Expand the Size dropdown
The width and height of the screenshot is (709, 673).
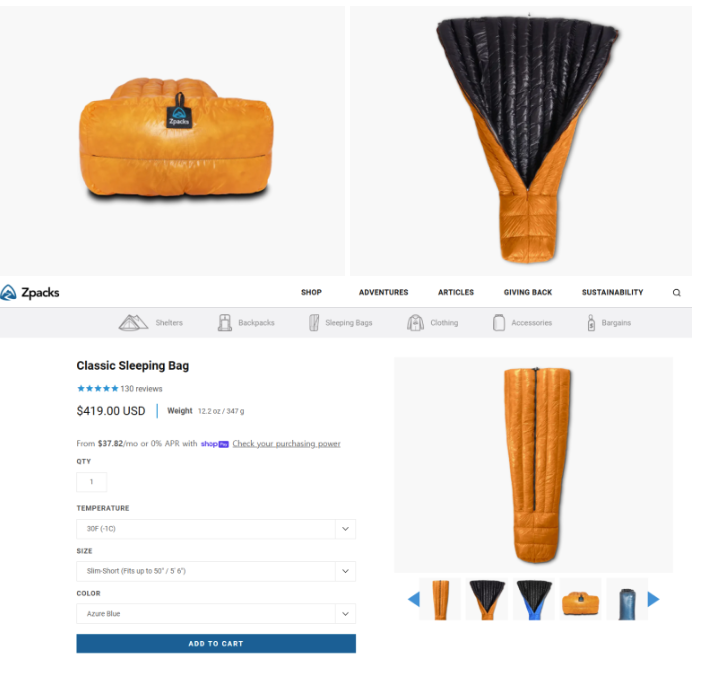tap(216, 571)
